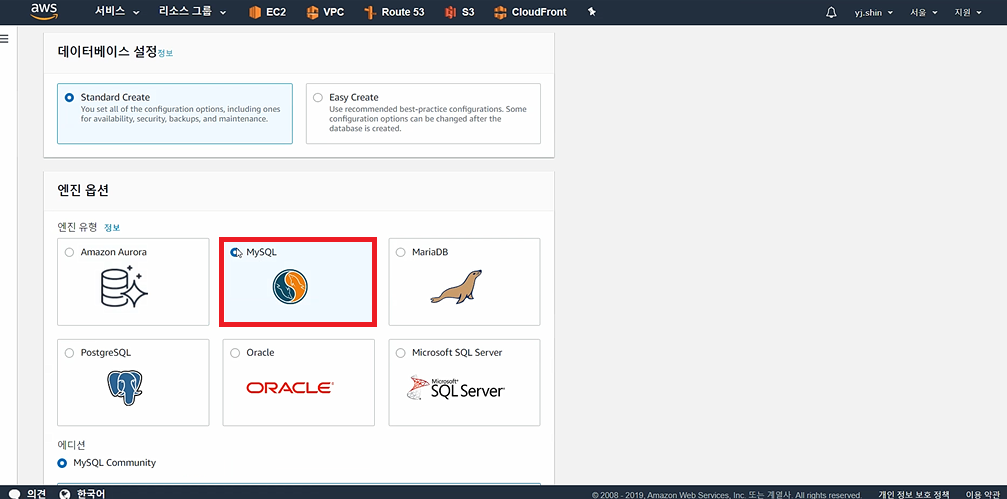The height and width of the screenshot is (499, 1007).
Task: Open the hamburger side menu
Action: pyautogui.click(x=4, y=39)
